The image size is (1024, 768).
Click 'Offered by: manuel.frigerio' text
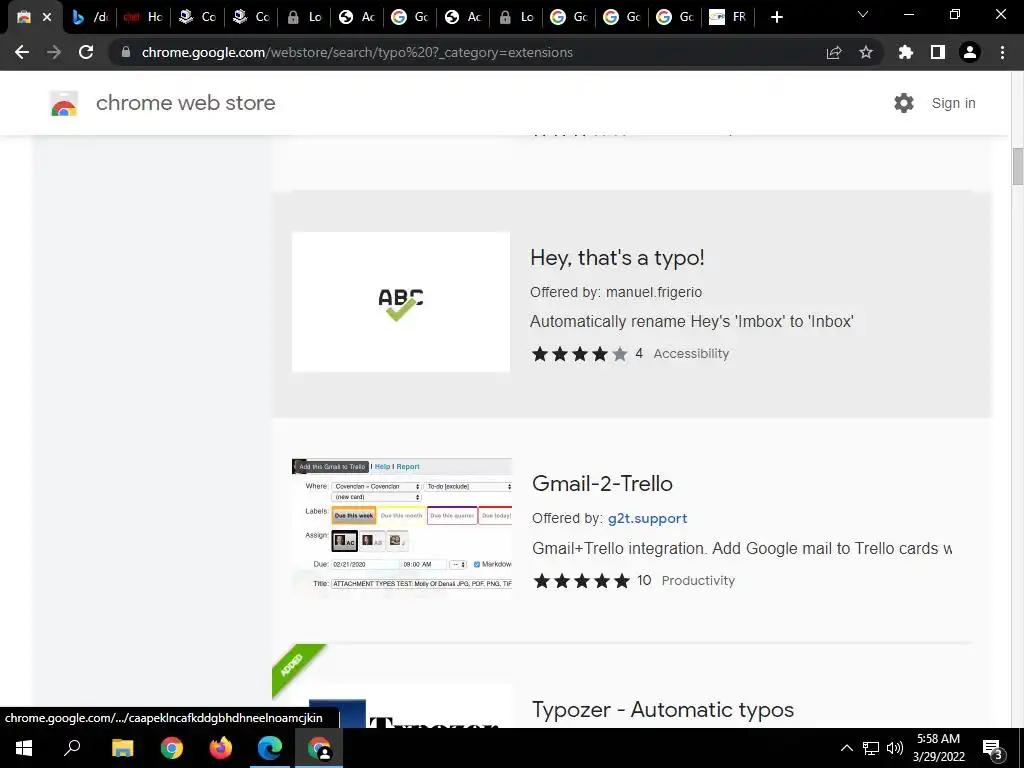616,292
